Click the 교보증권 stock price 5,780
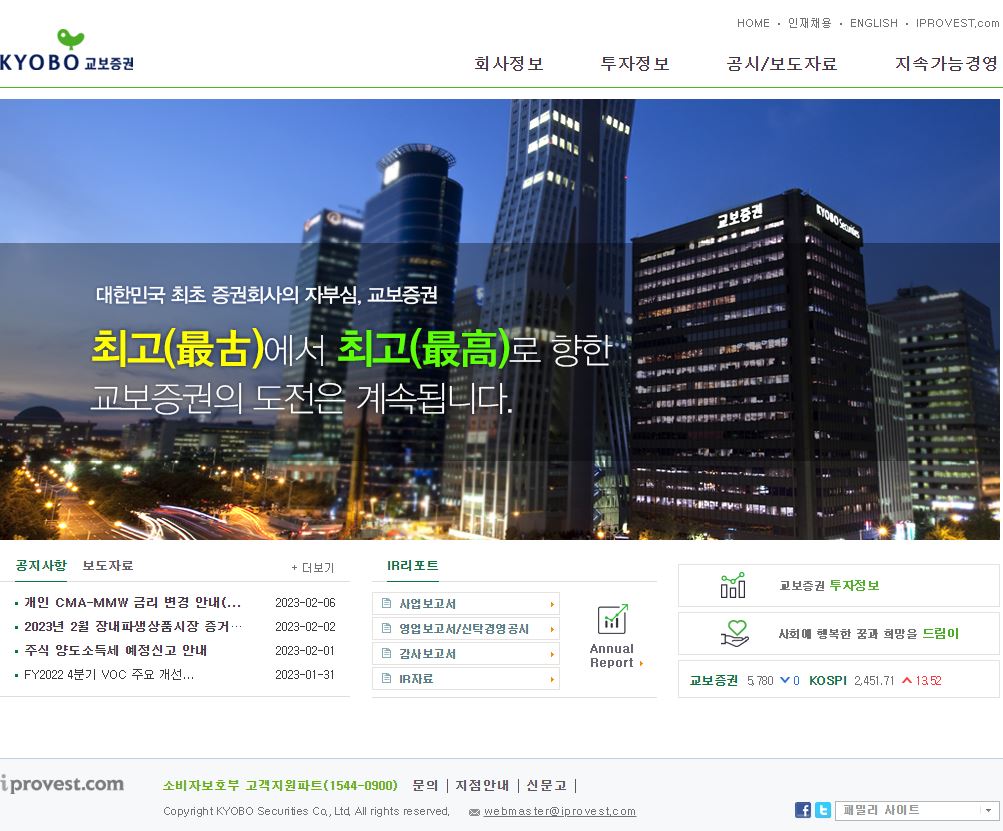This screenshot has width=1003, height=831. pos(760,681)
